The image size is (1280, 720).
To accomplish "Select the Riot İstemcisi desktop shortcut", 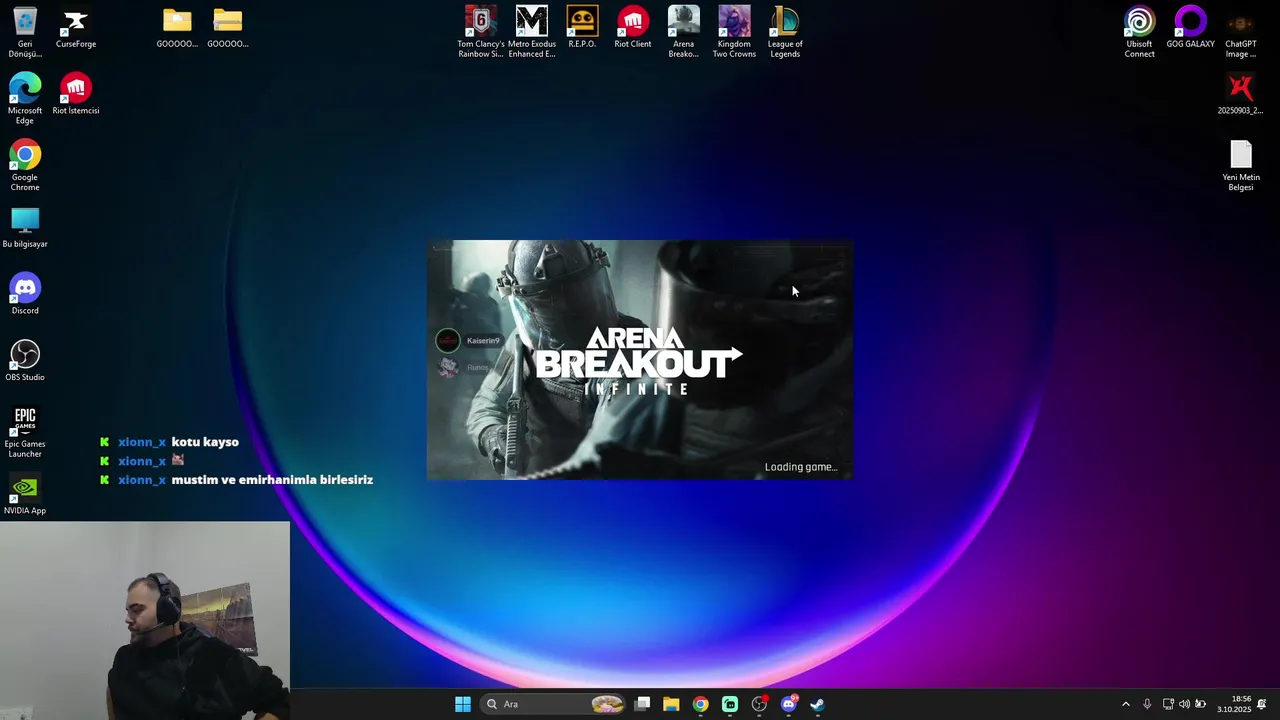I will pyautogui.click(x=76, y=94).
